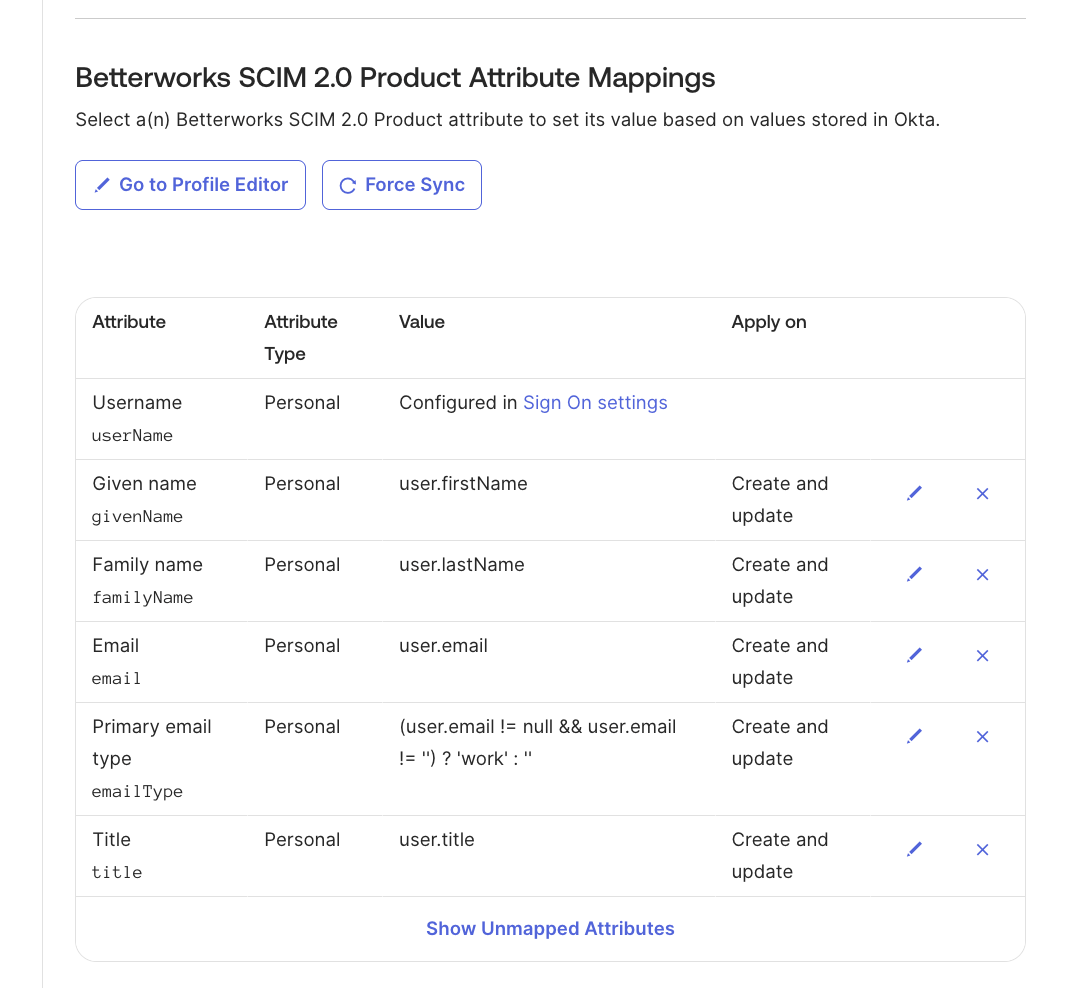Viewport: 1086px width, 988px height.
Task: Click the familyName attribute code
Action: (x=143, y=598)
